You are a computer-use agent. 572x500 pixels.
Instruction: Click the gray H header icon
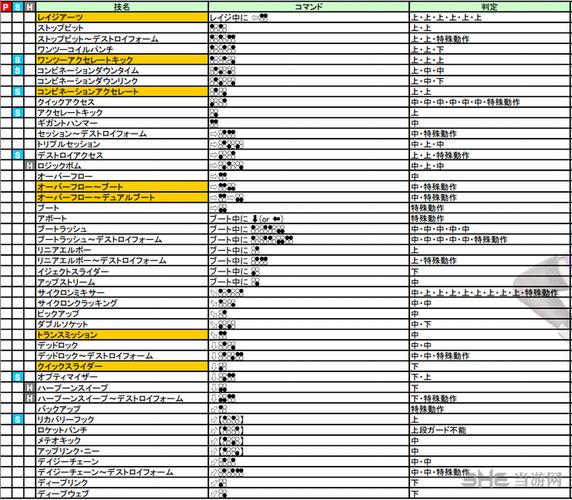(x=30, y=7)
